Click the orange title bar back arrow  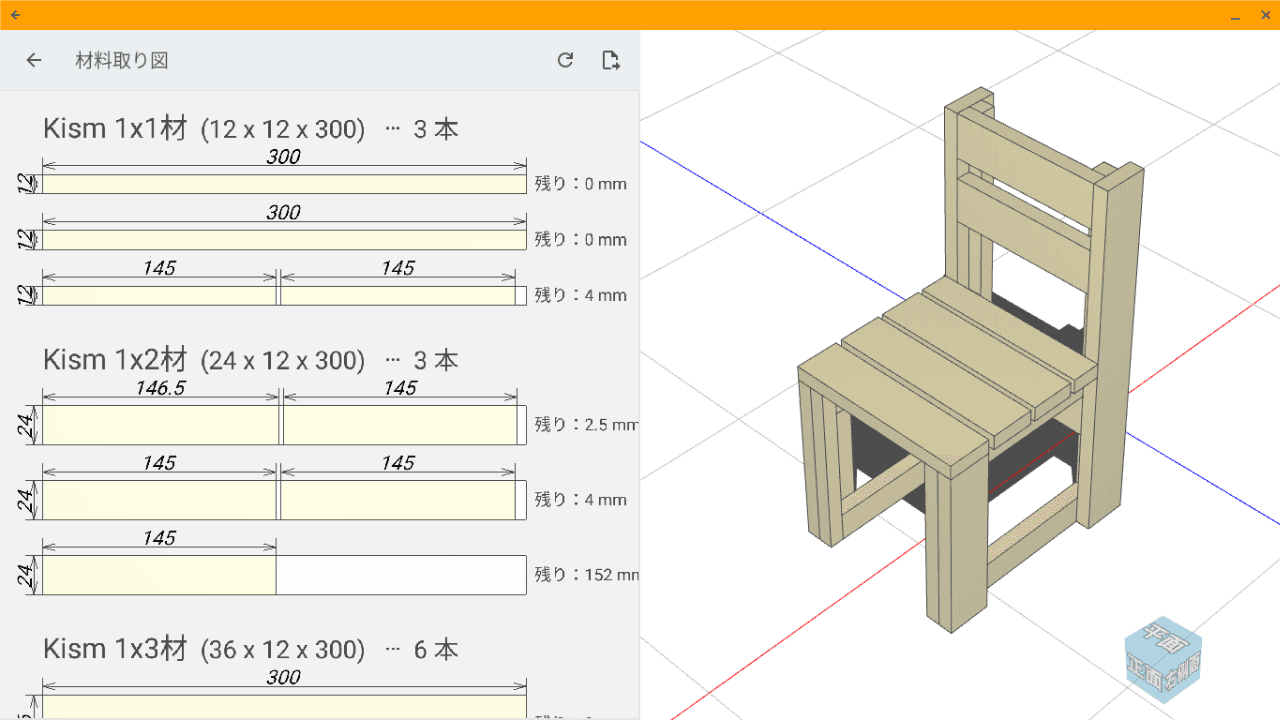point(15,15)
